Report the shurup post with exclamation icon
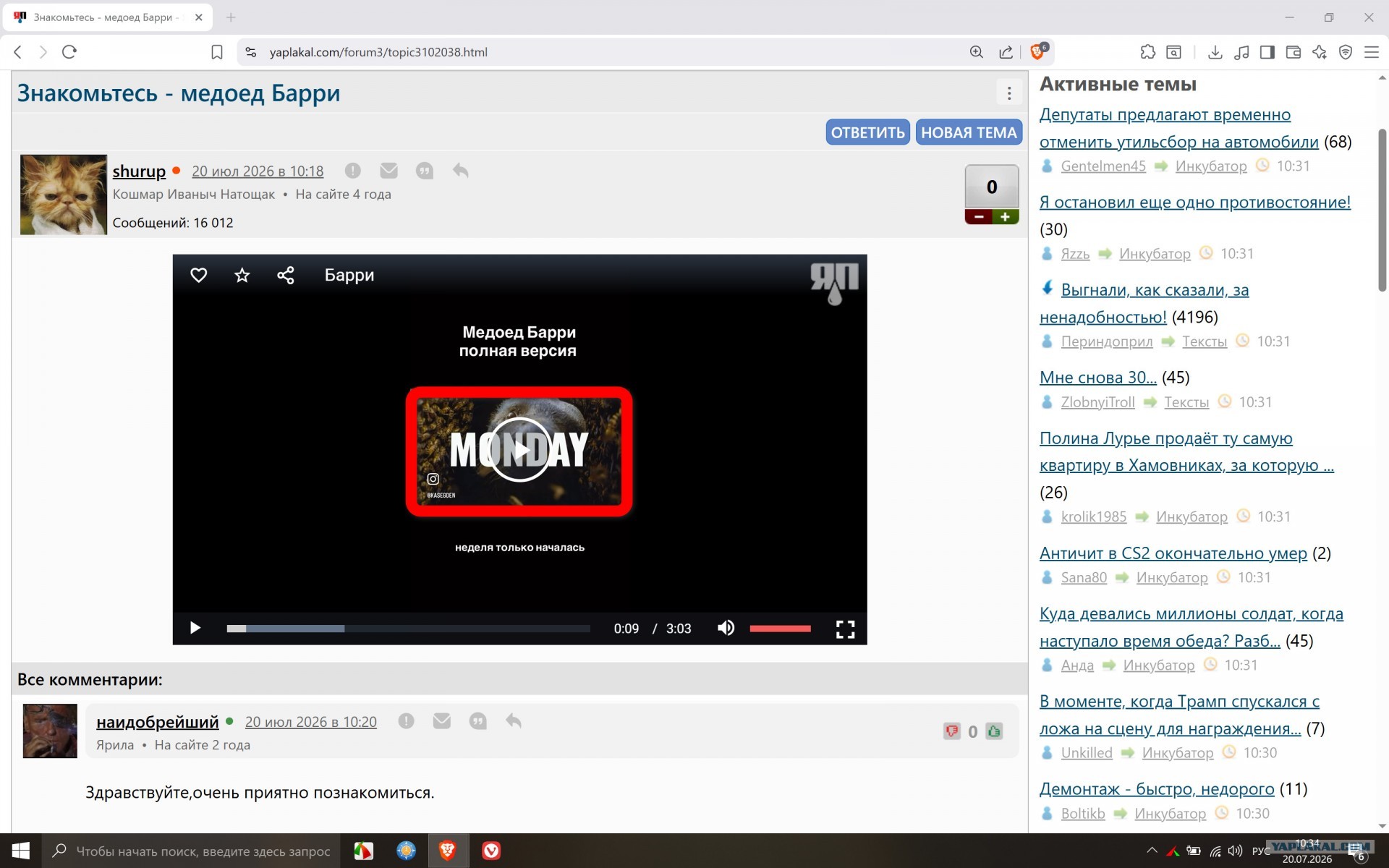 pyautogui.click(x=352, y=171)
